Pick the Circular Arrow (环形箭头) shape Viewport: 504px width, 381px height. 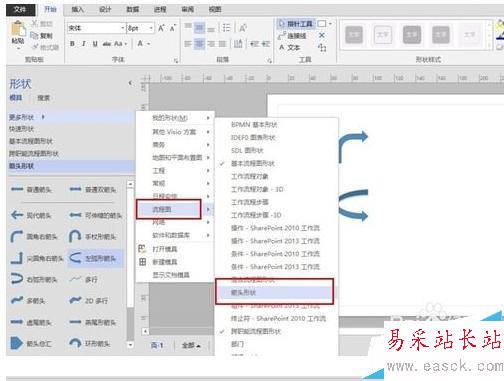[x=89, y=343]
